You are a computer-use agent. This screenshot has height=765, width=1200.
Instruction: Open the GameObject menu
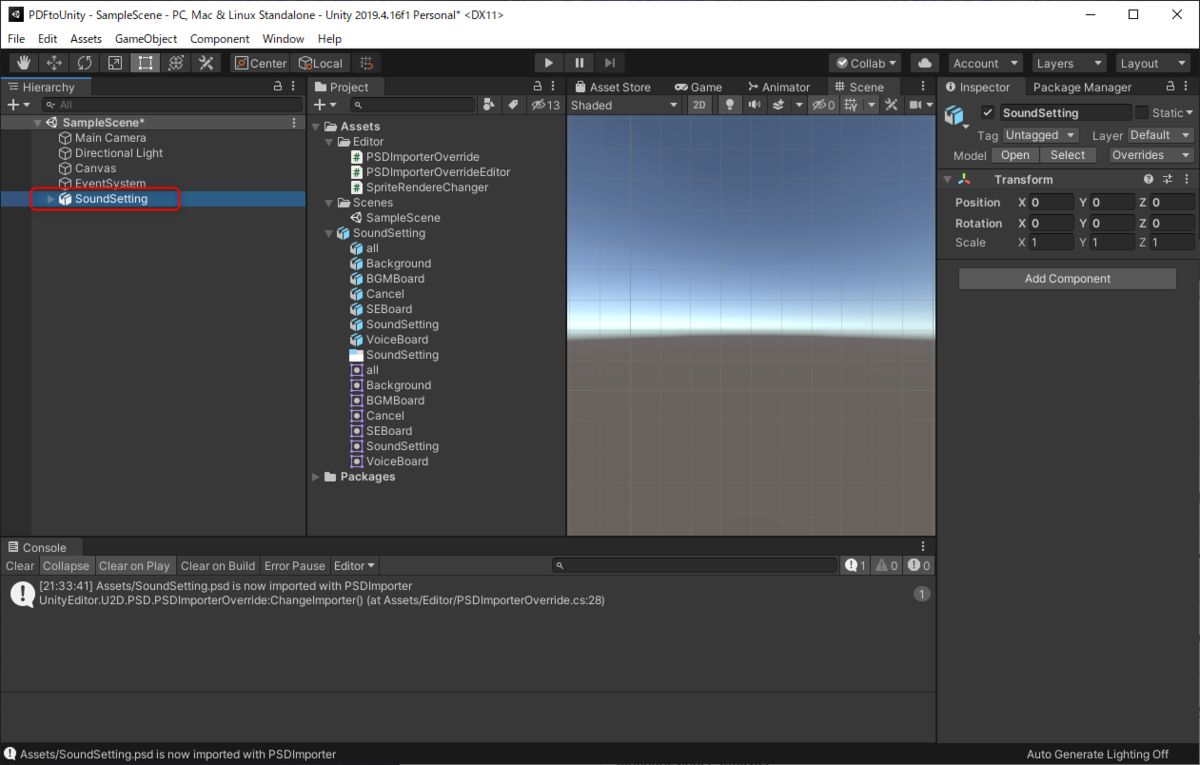coord(146,39)
